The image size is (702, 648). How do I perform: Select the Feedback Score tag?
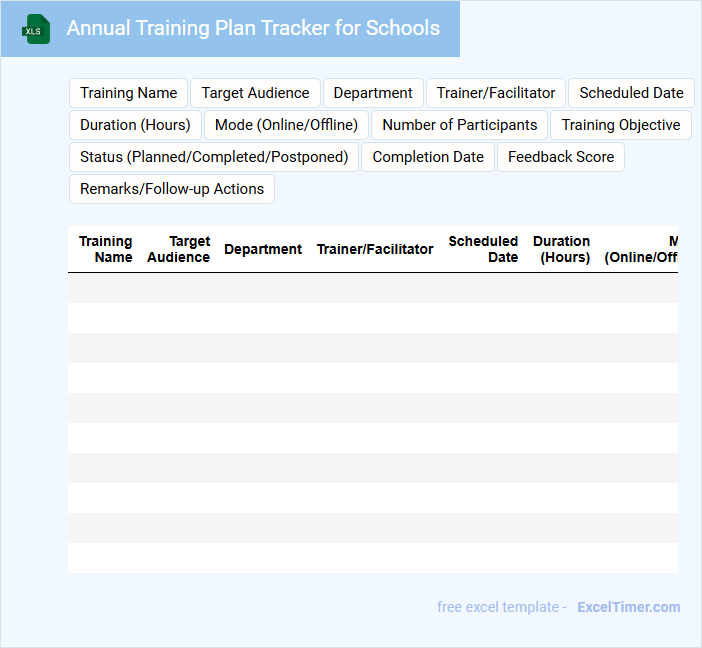(561, 157)
